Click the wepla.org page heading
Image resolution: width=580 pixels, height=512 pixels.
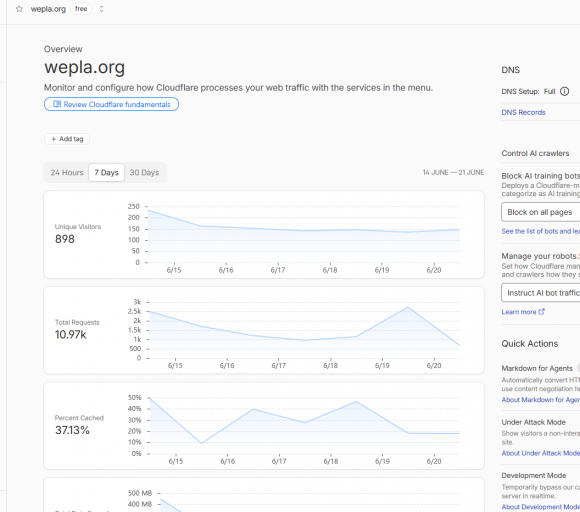click(84, 67)
